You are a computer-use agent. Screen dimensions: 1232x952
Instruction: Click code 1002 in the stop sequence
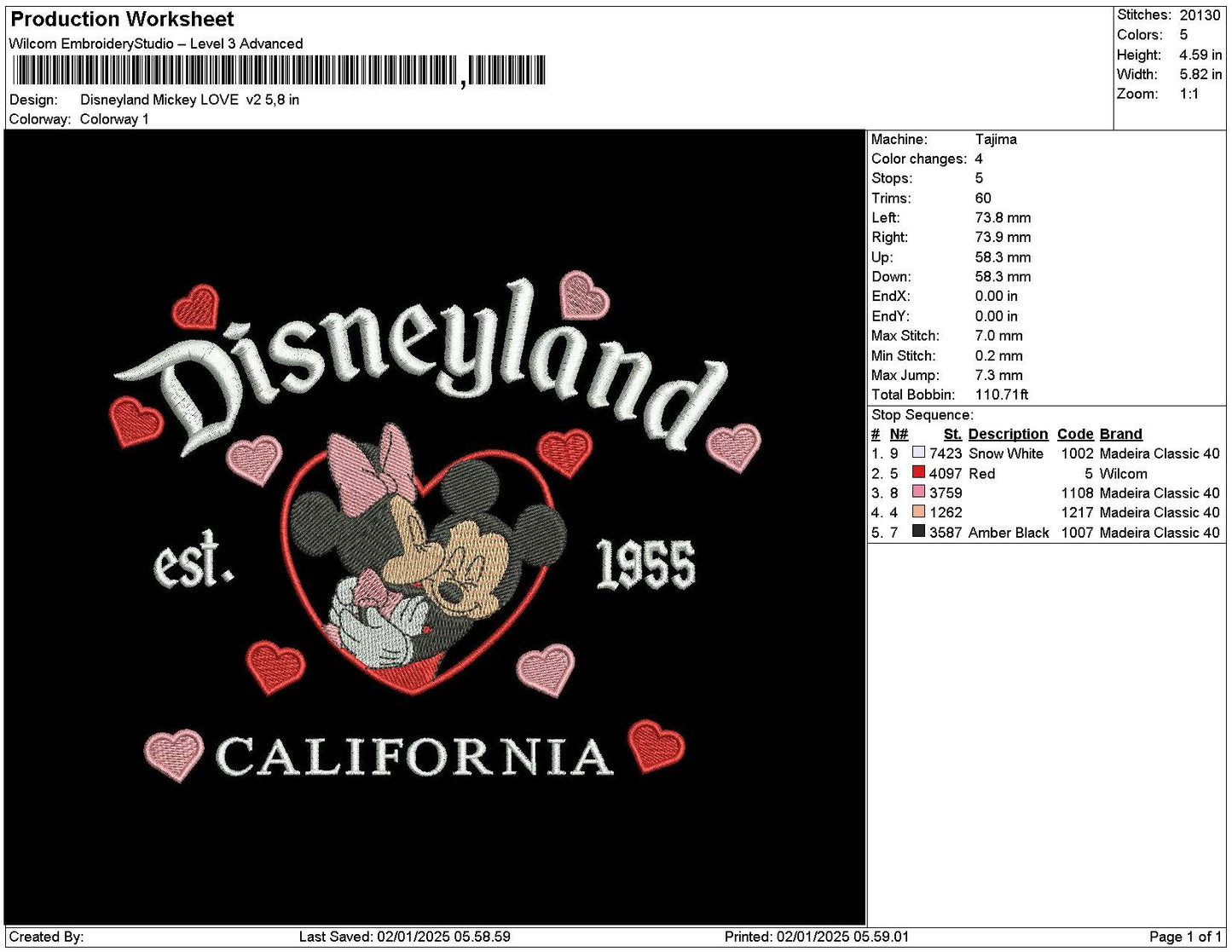pos(1077,453)
